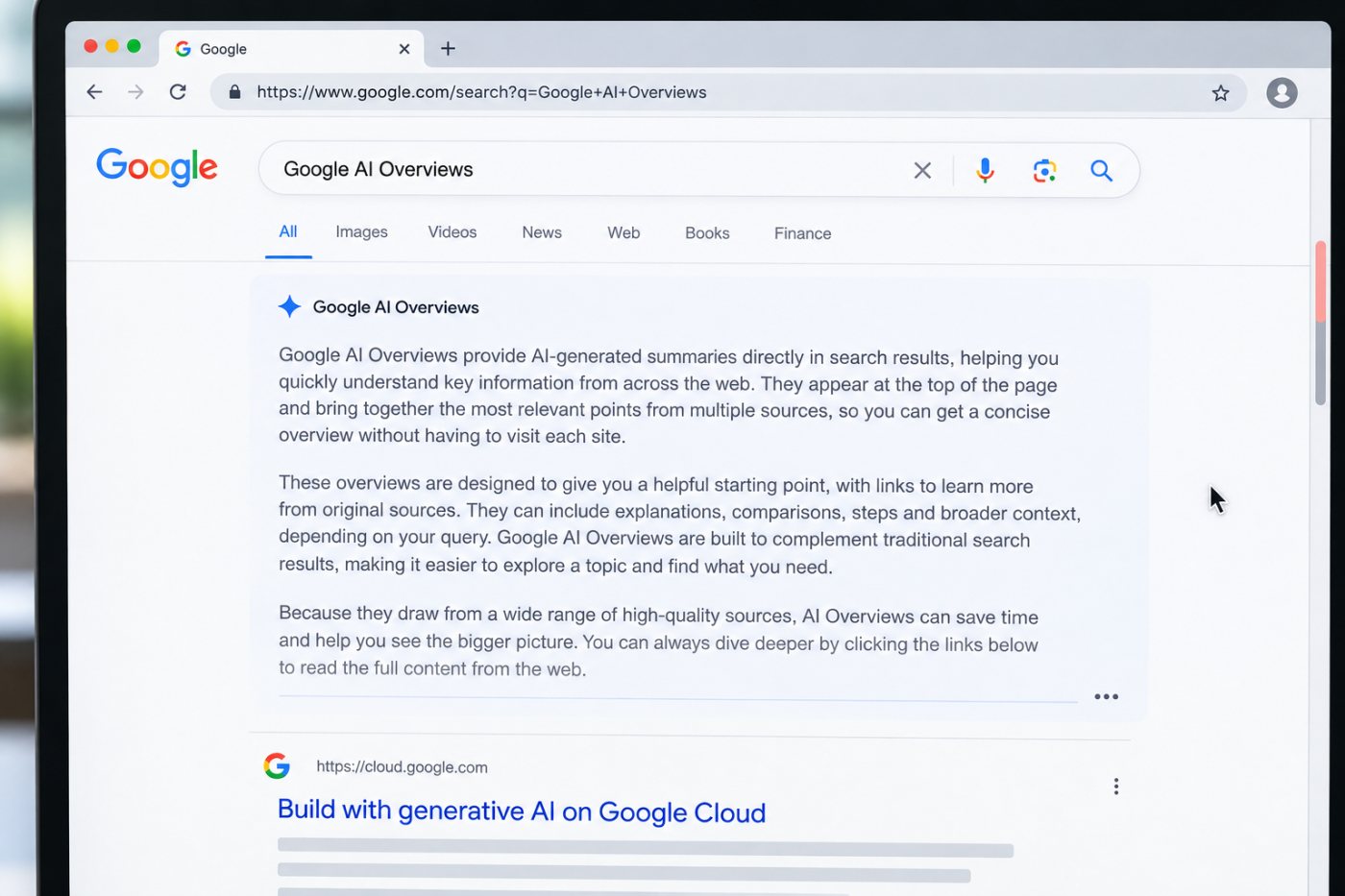1345x896 pixels.
Task: Open Build with generative AI on Google Cloud
Action: coord(522,811)
